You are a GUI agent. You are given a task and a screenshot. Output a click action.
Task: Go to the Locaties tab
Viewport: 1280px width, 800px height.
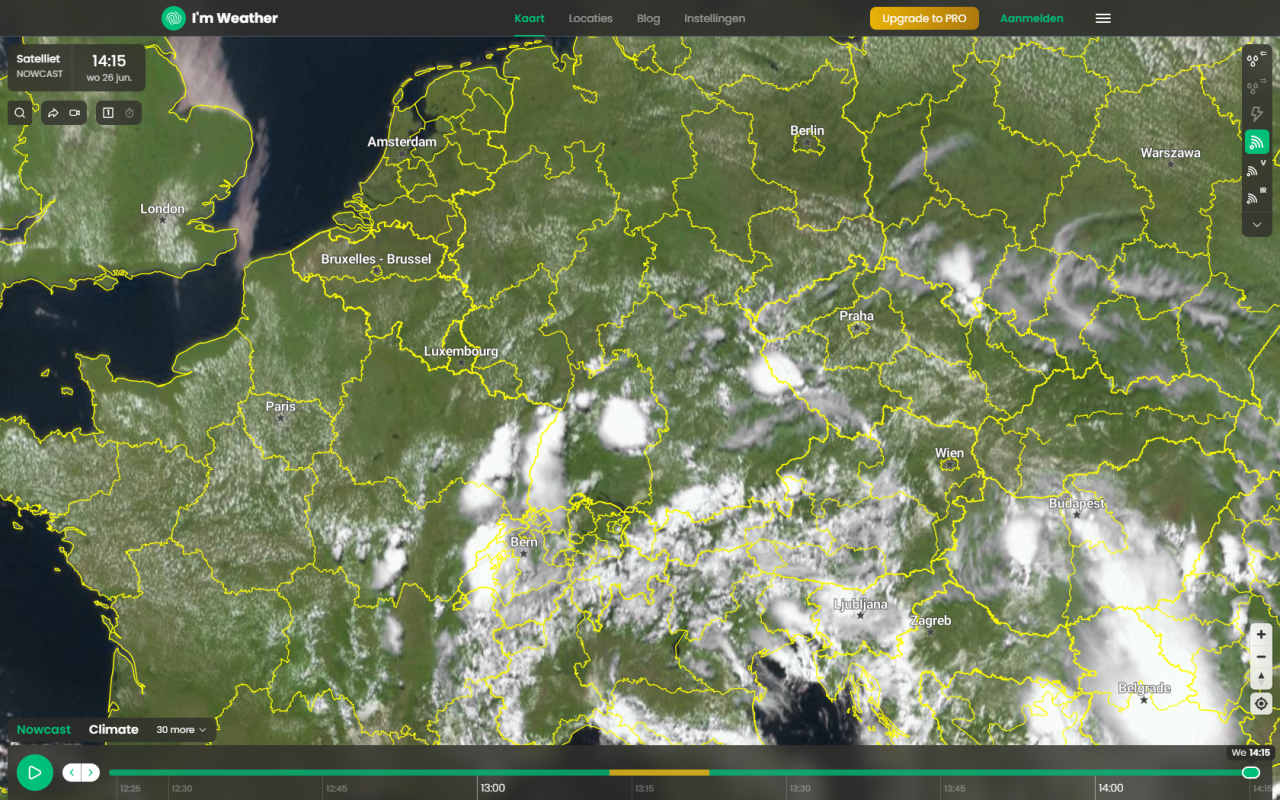click(x=590, y=18)
